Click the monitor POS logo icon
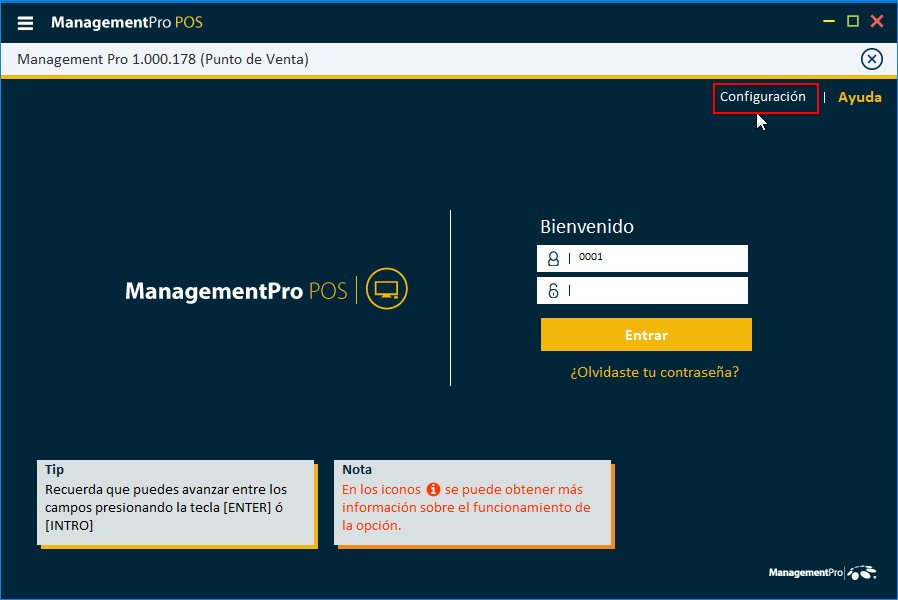Screen dimensions: 898x600 387,289
